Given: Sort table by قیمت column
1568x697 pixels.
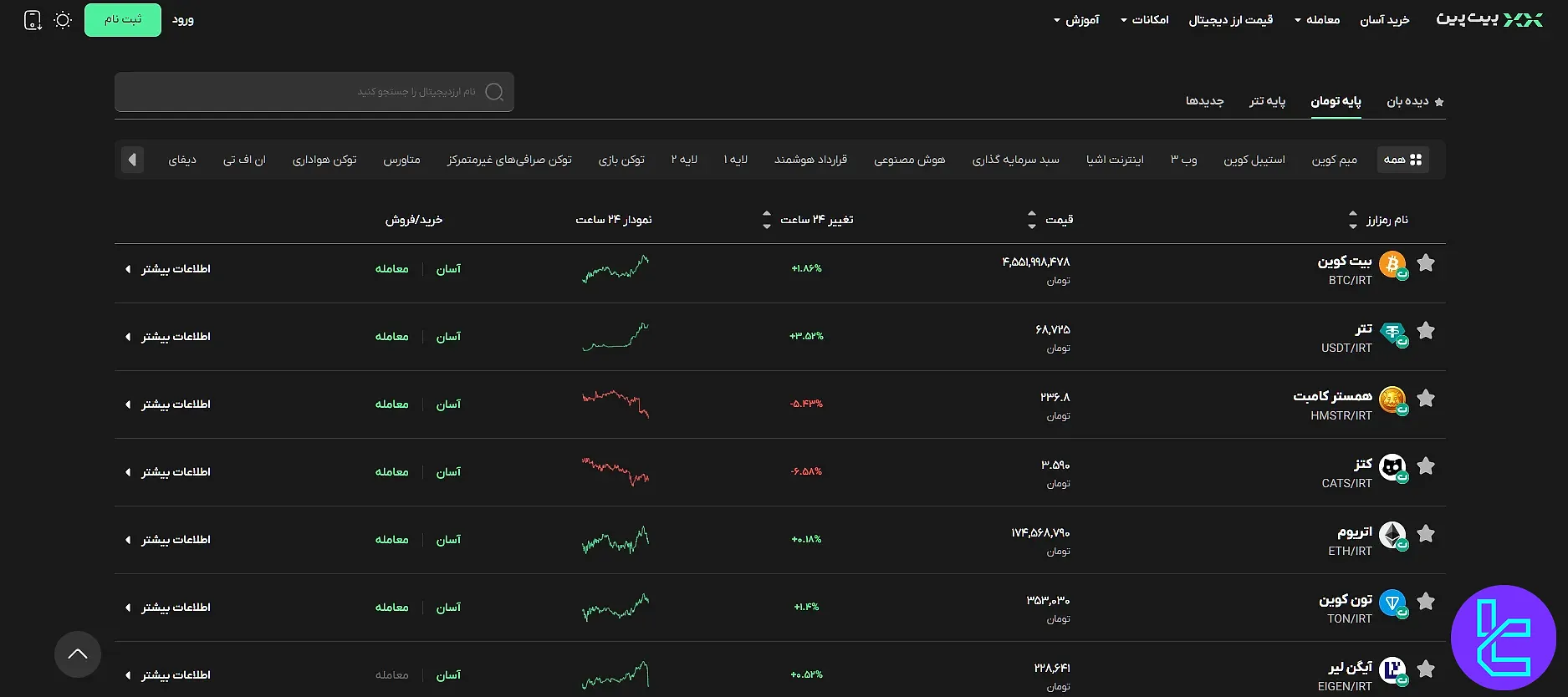Looking at the screenshot, I should click(1050, 220).
